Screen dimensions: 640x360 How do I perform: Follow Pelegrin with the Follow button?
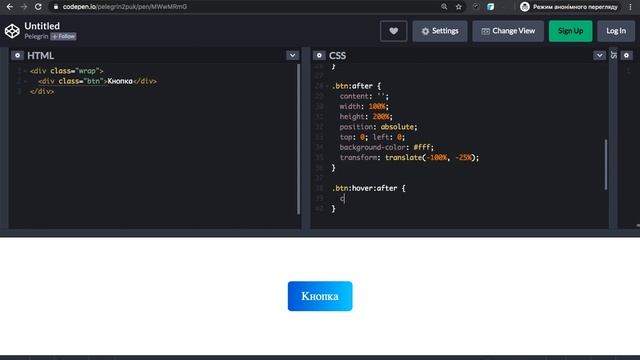[63, 37]
